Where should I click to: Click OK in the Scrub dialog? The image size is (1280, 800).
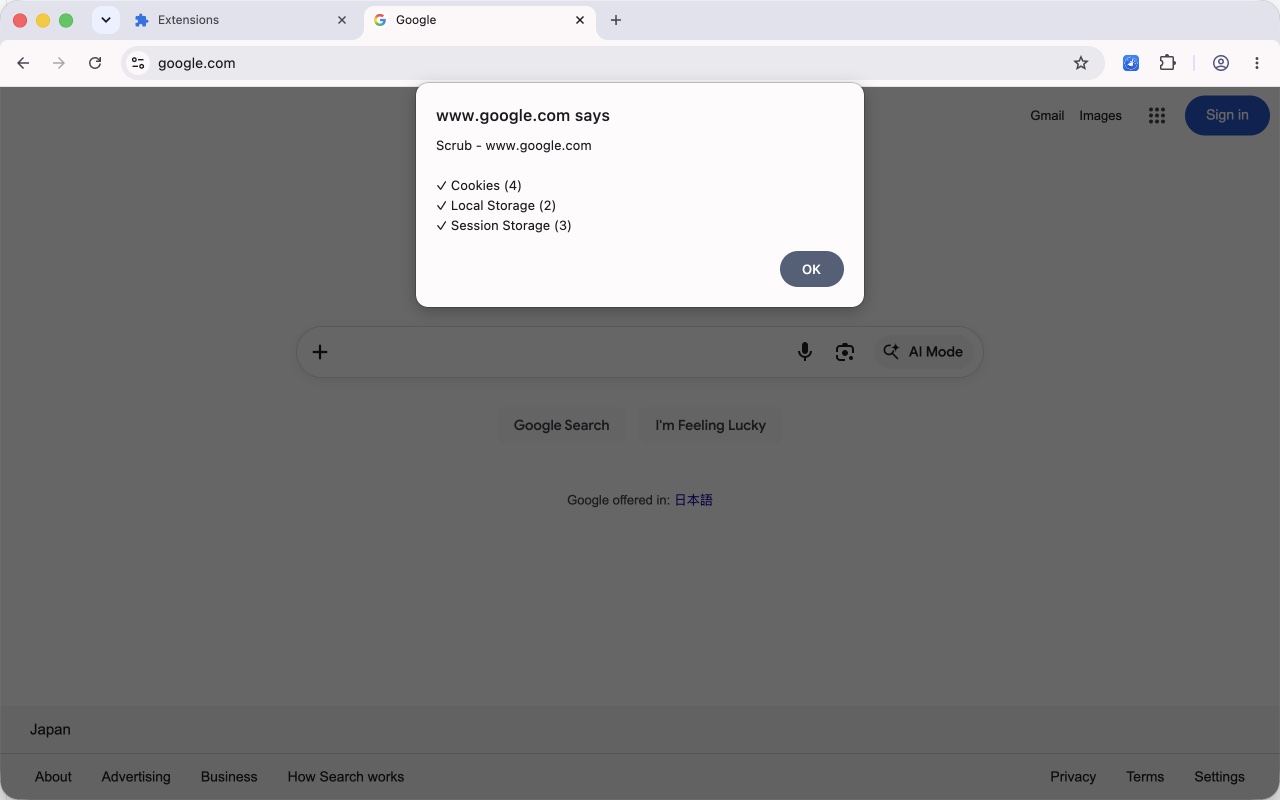(x=811, y=269)
